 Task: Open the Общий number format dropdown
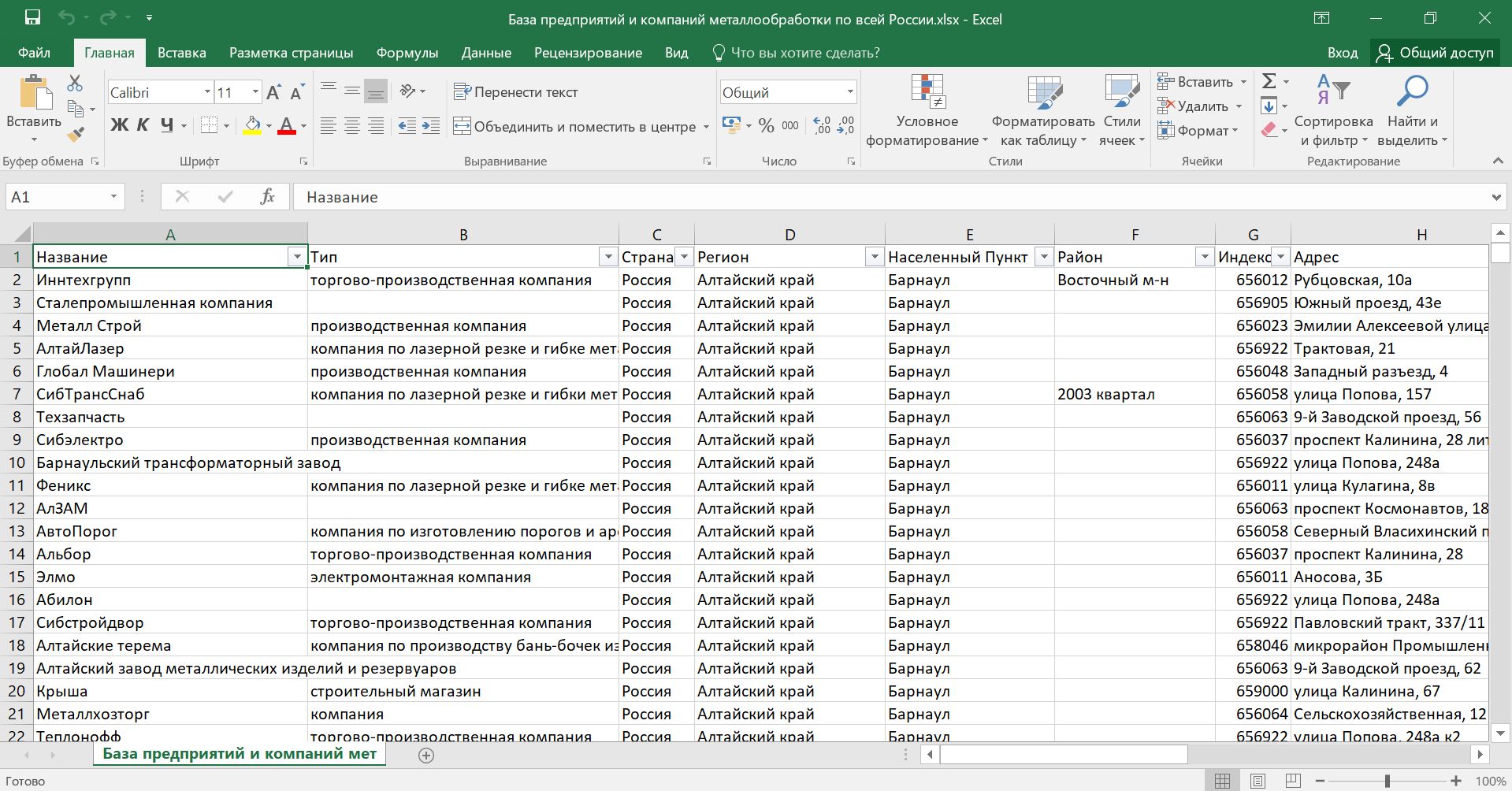pyautogui.click(x=850, y=92)
